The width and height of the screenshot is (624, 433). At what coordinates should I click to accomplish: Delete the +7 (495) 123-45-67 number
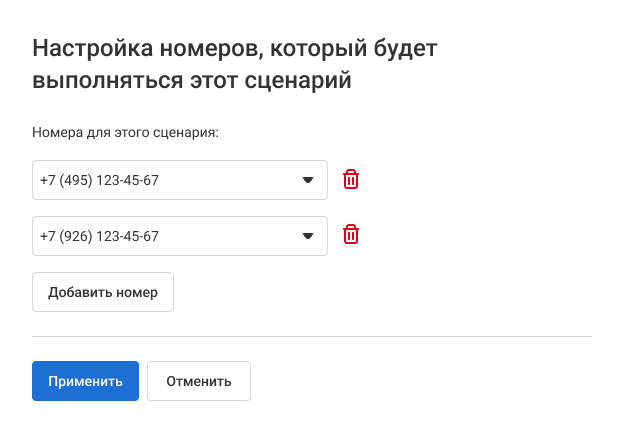click(x=351, y=180)
